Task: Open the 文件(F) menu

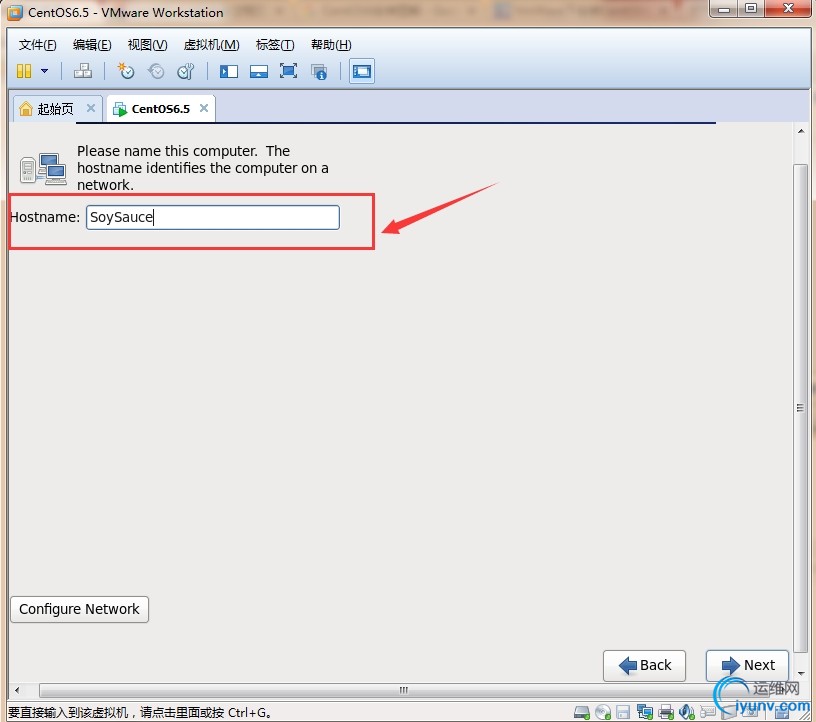Action: (37, 45)
